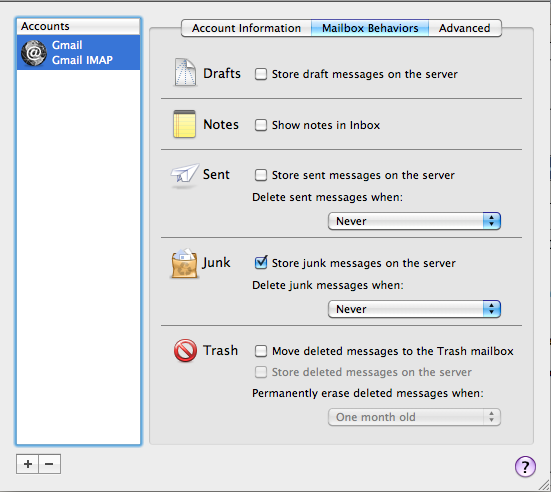This screenshot has height=492, width=551.
Task: Switch to the Advanced tab
Action: tap(465, 28)
